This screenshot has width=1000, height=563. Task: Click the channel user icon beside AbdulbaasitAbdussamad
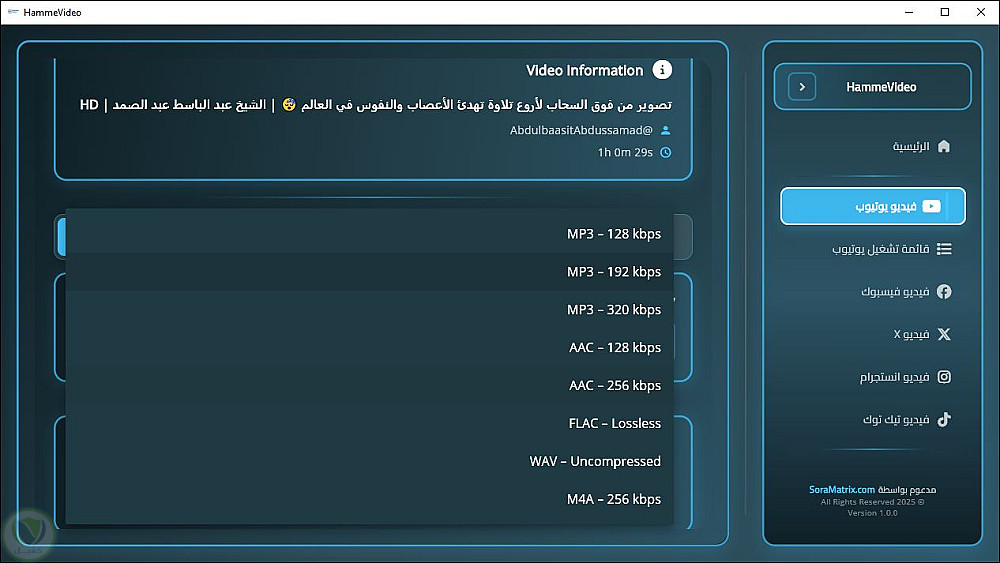665,130
